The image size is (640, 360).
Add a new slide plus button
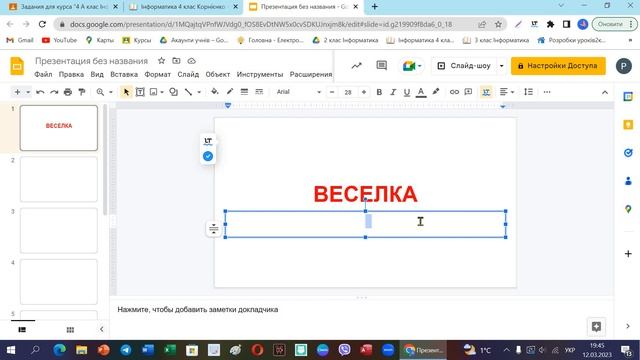point(17,92)
